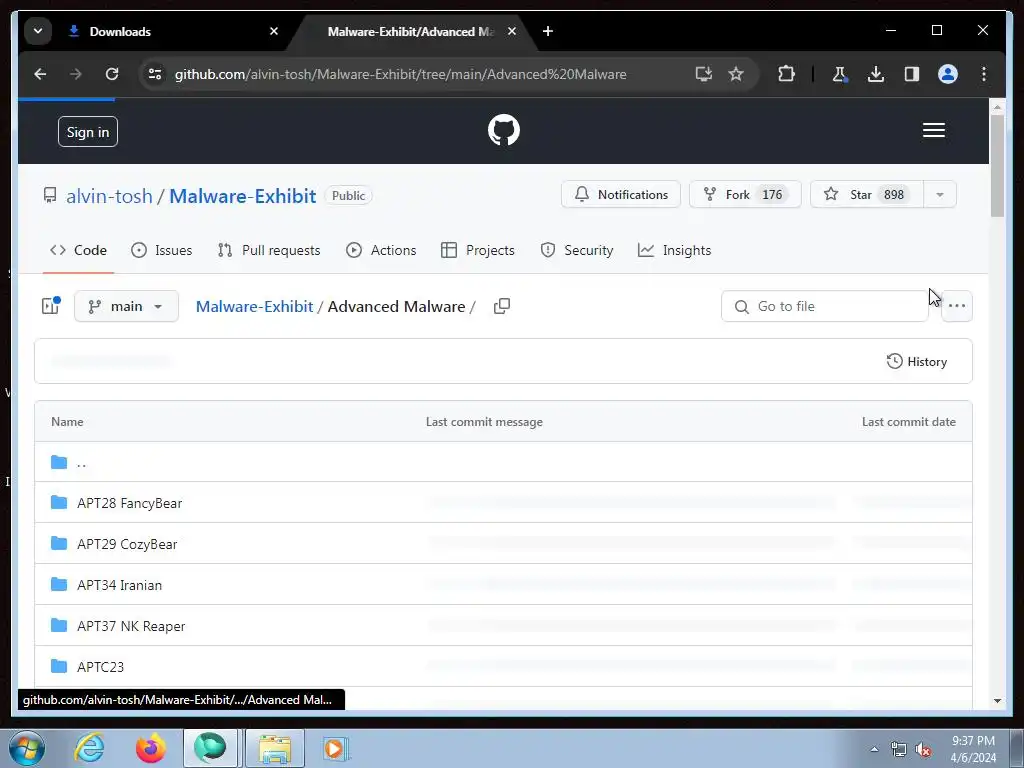Open the Extensions puzzle icon
Image resolution: width=1024 pixels, height=768 pixels.
pyautogui.click(x=786, y=74)
